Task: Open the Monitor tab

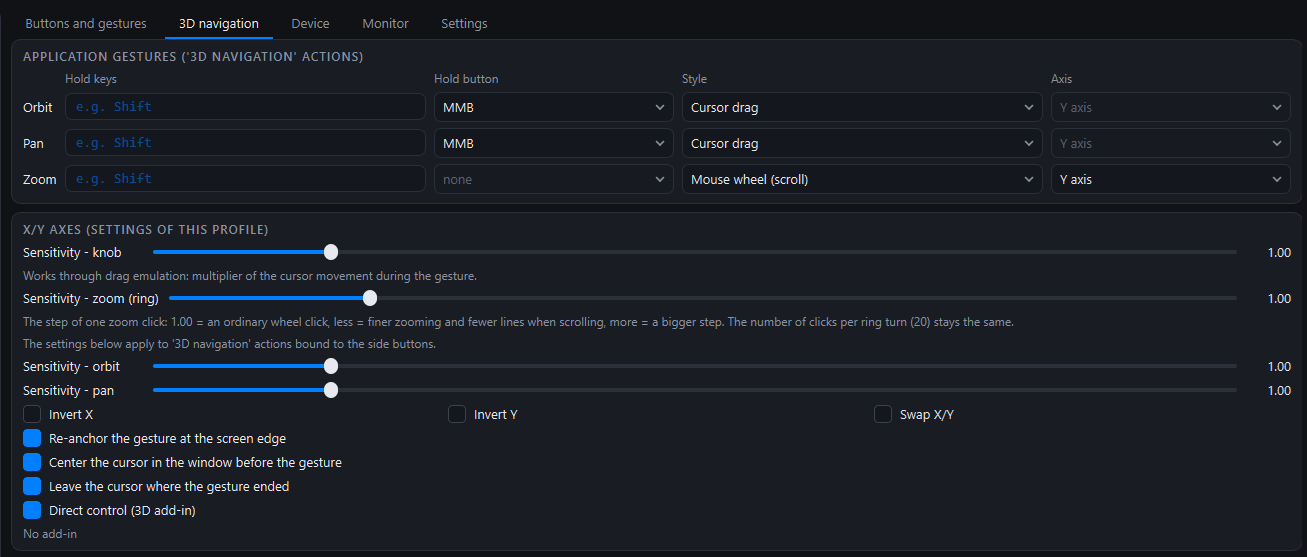Action: click(x=385, y=23)
